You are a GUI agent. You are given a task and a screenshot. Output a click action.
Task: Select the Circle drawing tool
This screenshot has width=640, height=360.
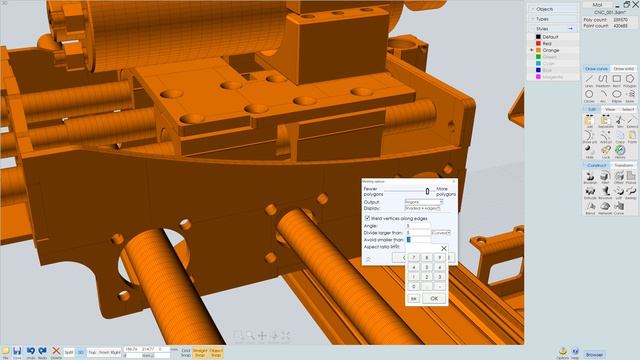(589, 96)
